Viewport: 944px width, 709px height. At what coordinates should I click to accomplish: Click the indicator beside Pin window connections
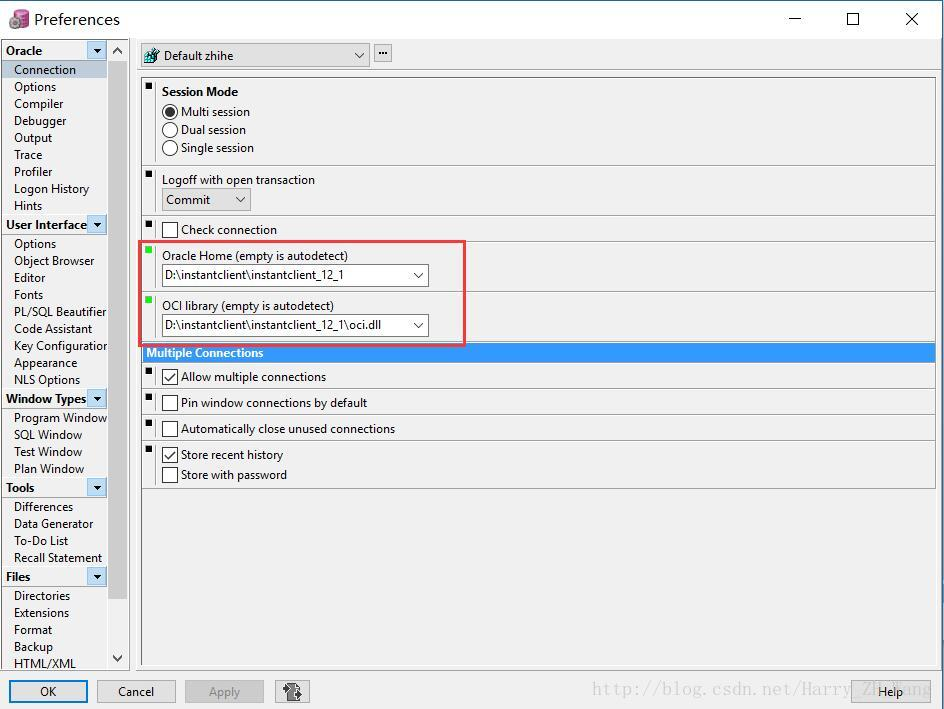click(149, 397)
